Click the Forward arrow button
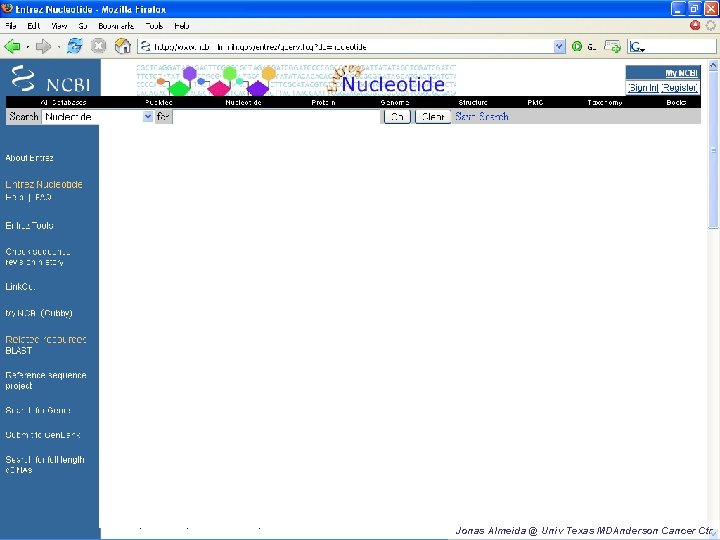The width and height of the screenshot is (720, 540). pyautogui.click(x=43, y=46)
